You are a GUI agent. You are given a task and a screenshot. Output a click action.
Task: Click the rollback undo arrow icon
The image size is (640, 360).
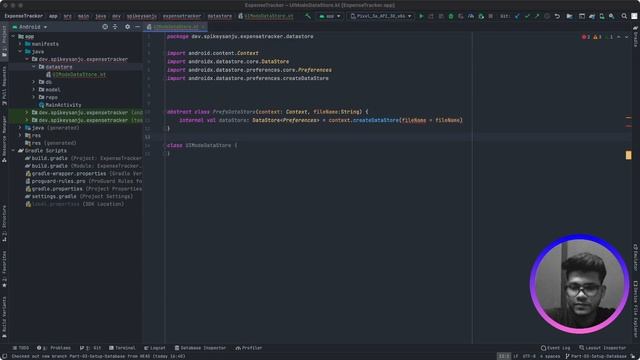[x=557, y=16]
